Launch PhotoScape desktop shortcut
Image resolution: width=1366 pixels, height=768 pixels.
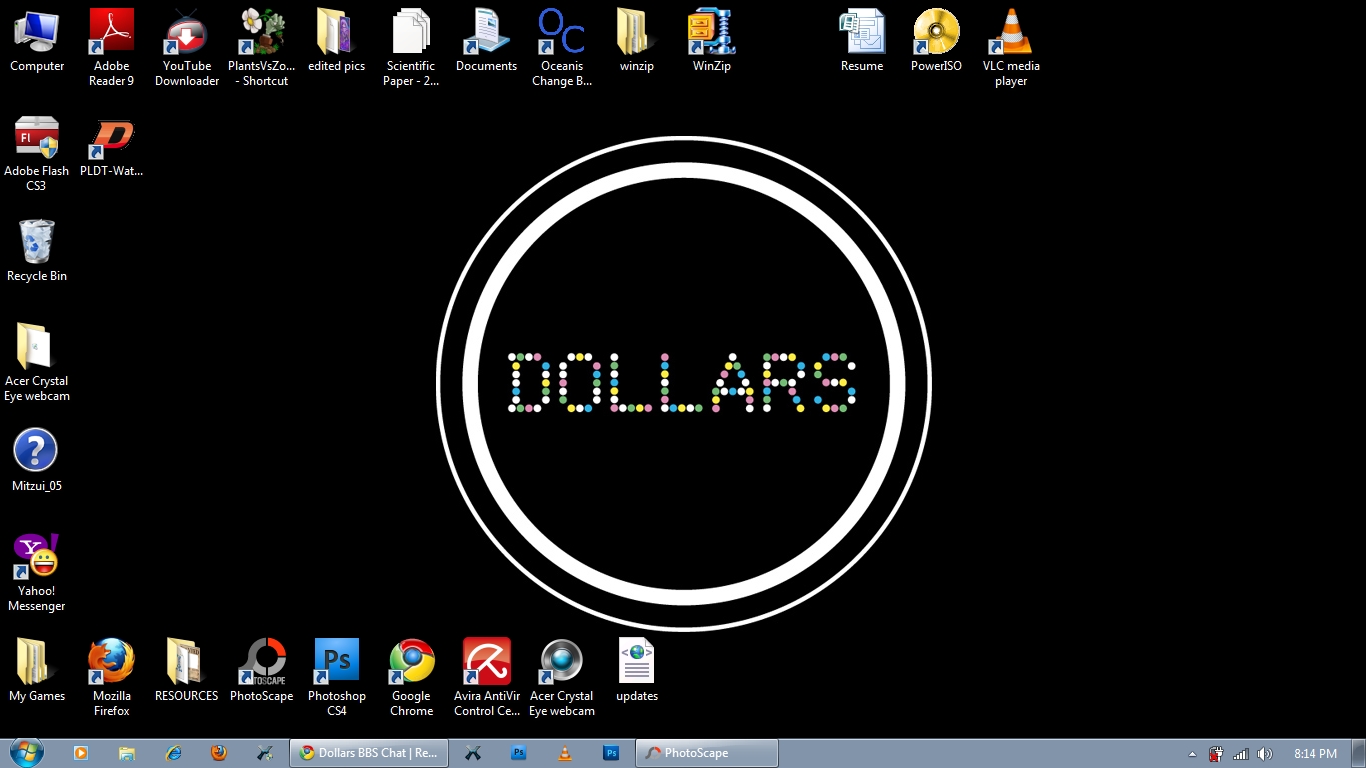pyautogui.click(x=262, y=671)
